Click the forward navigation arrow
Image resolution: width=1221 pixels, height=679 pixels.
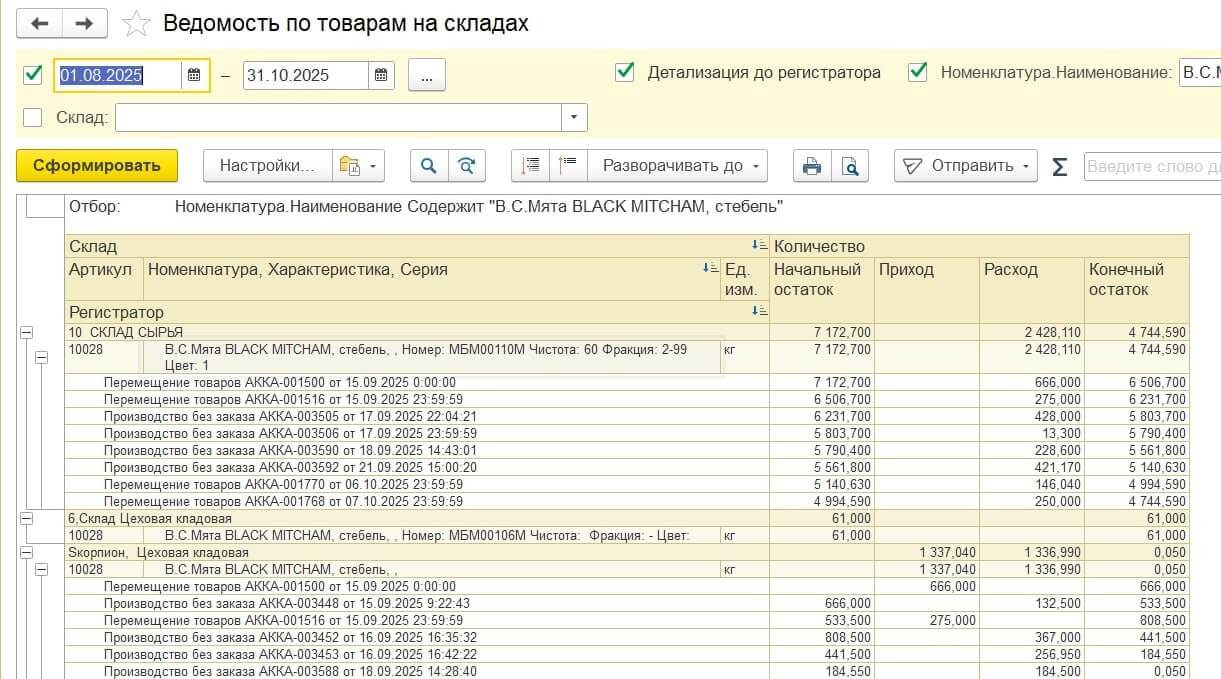pos(86,23)
